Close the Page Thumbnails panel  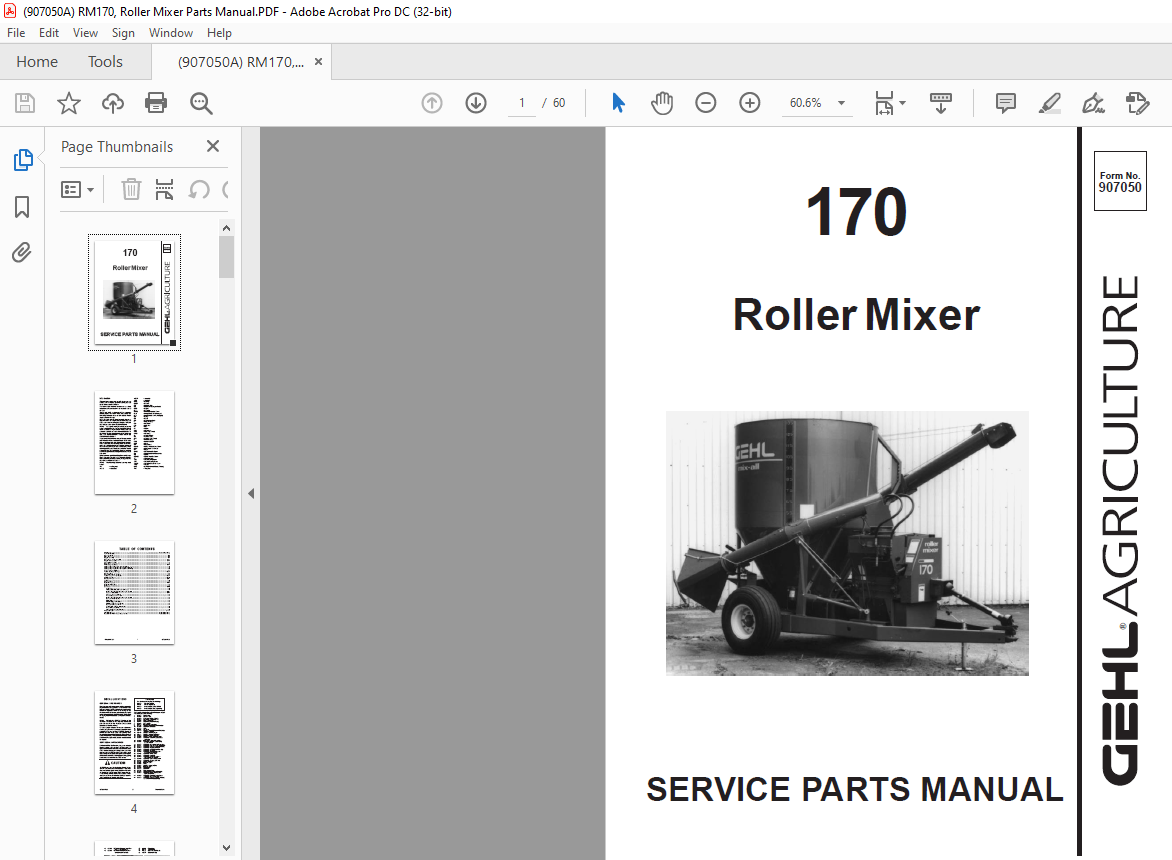click(213, 146)
